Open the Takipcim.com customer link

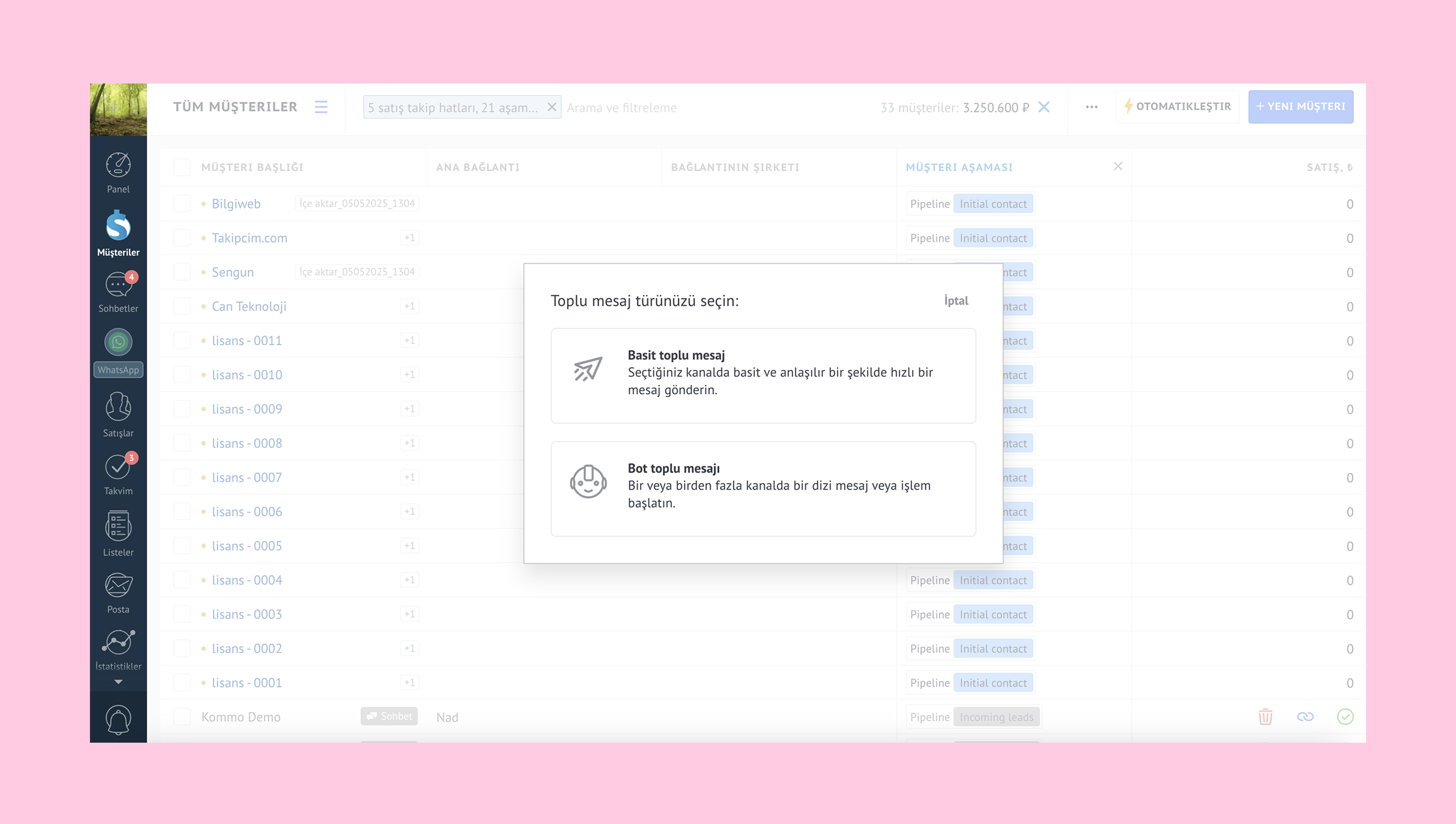[x=249, y=238]
